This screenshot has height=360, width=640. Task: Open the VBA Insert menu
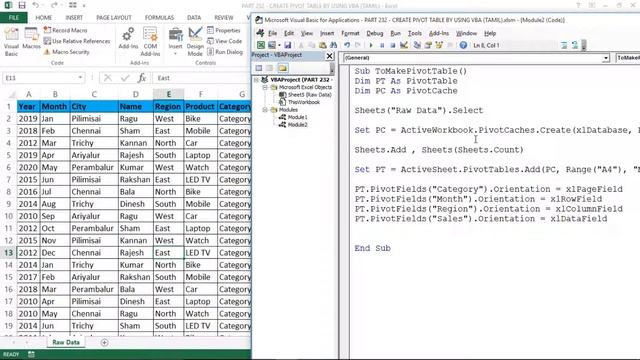[x=327, y=33]
